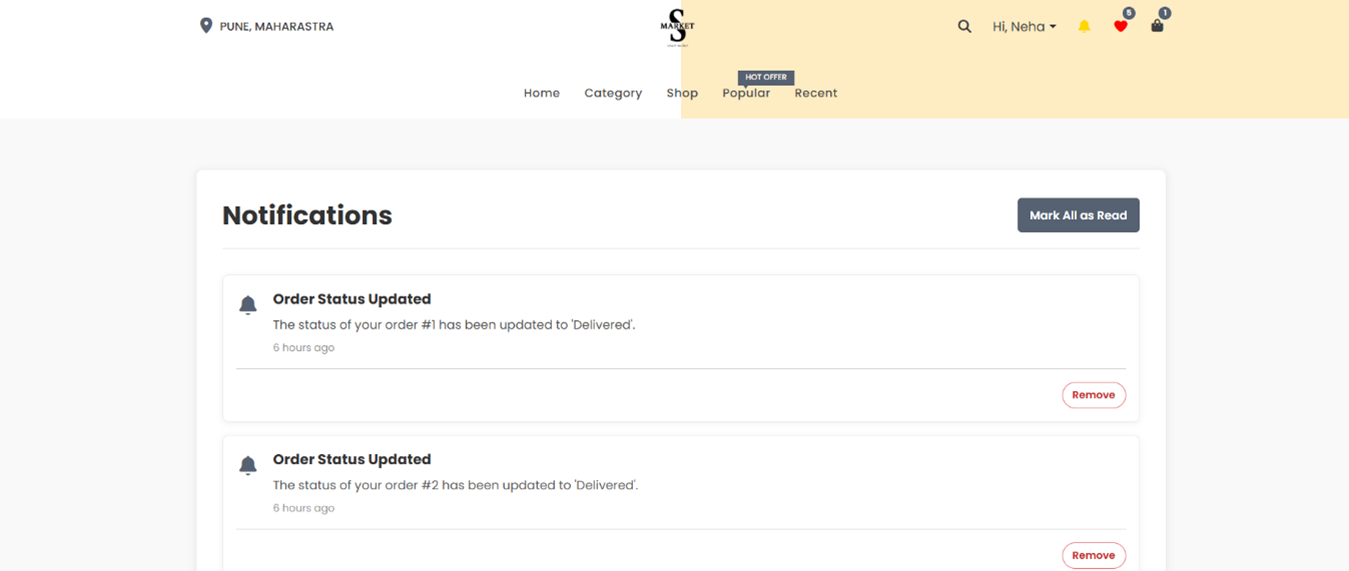Open the Popular menu item

[746, 93]
